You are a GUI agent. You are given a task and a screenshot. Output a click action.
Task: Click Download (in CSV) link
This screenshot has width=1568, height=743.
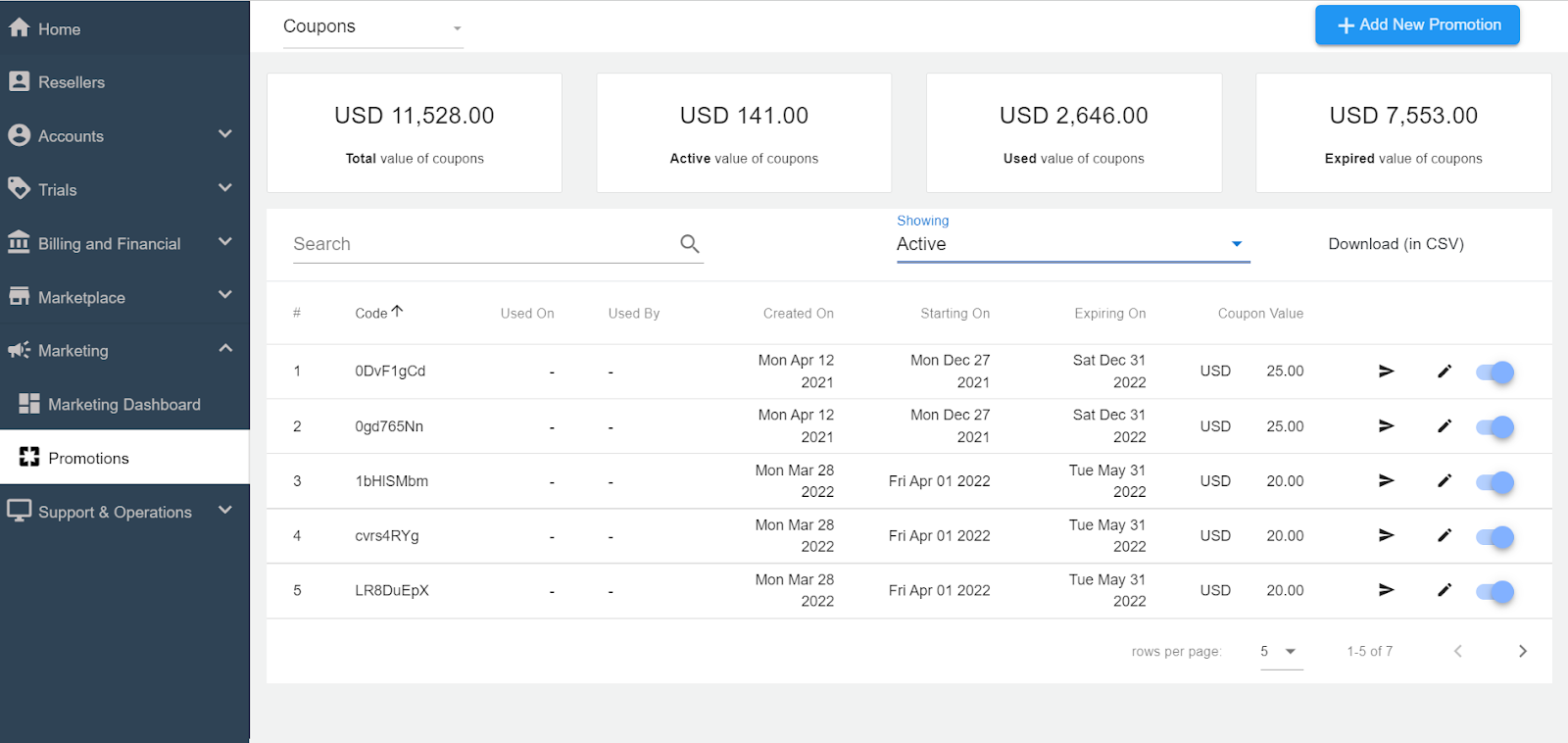[1396, 244]
